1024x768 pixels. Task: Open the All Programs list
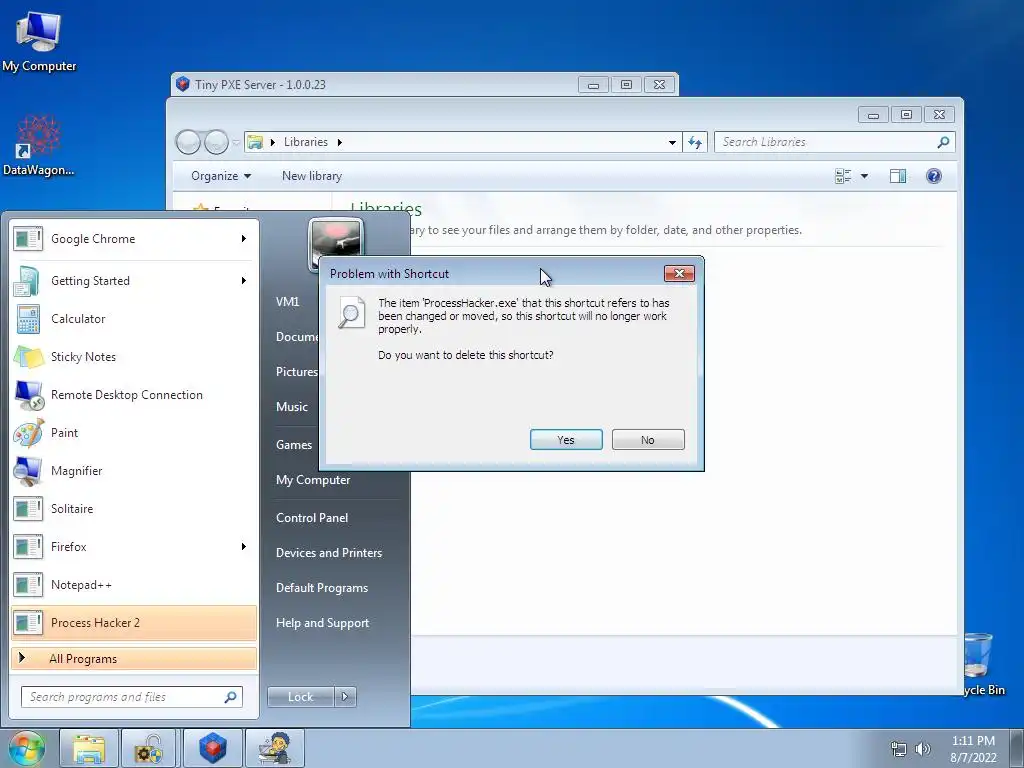[x=134, y=659]
